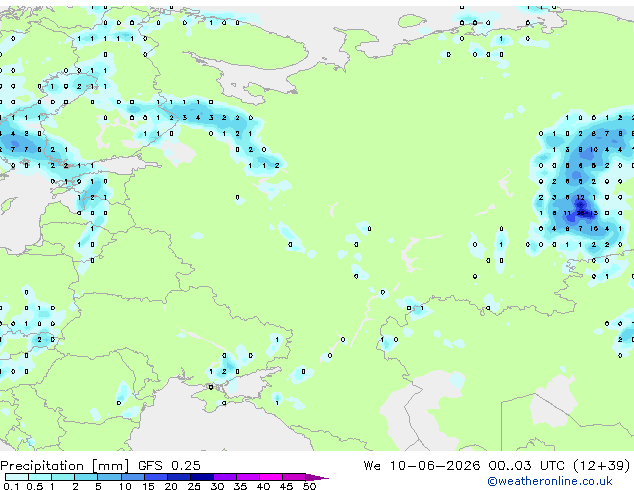Click the 'We 10-06-2026' date text
Screen dimensions: 634x490
pyautogui.click(x=422, y=466)
